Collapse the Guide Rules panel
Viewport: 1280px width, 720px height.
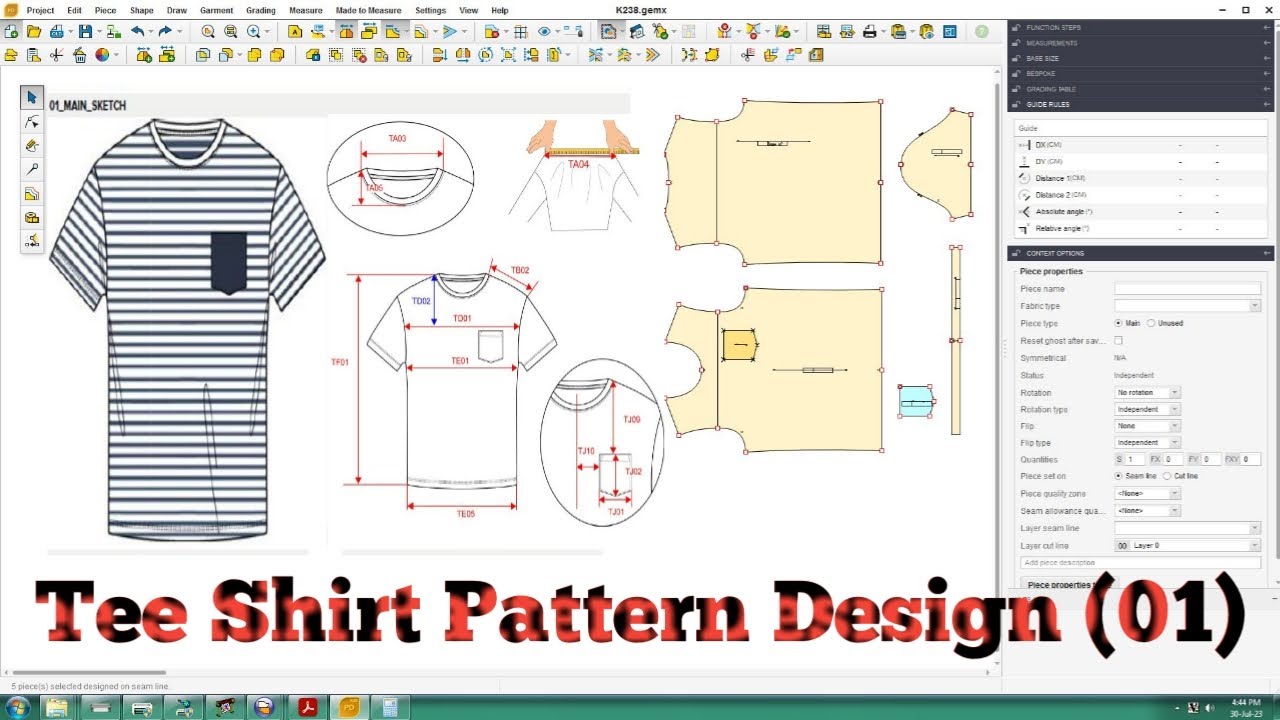tap(1140, 104)
